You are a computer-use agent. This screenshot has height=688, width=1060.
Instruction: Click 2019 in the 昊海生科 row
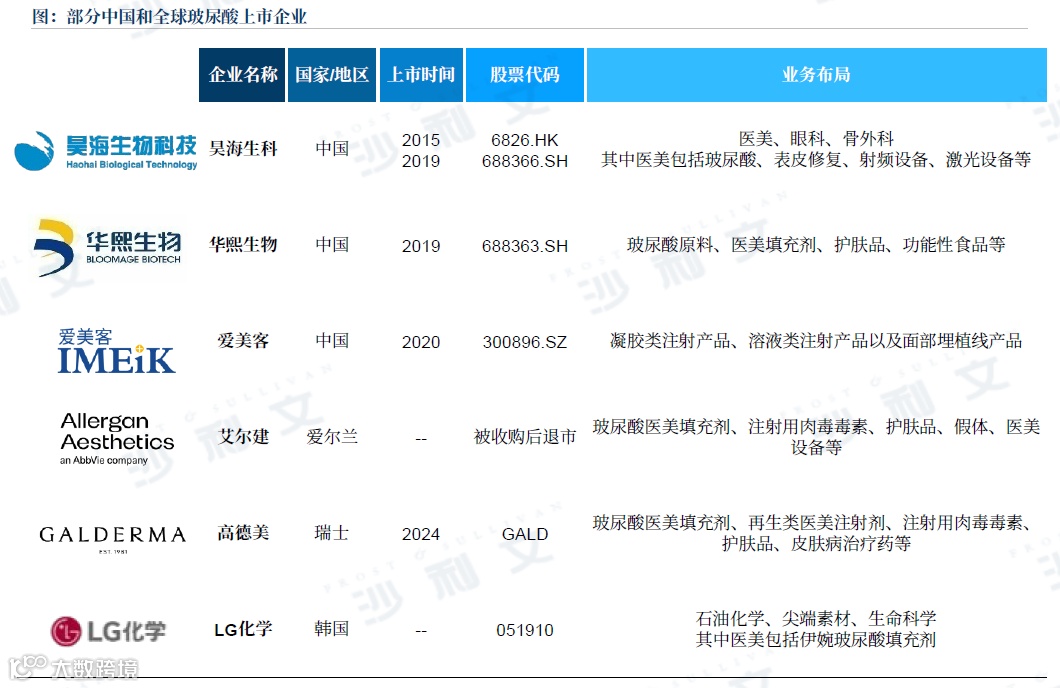(x=420, y=162)
